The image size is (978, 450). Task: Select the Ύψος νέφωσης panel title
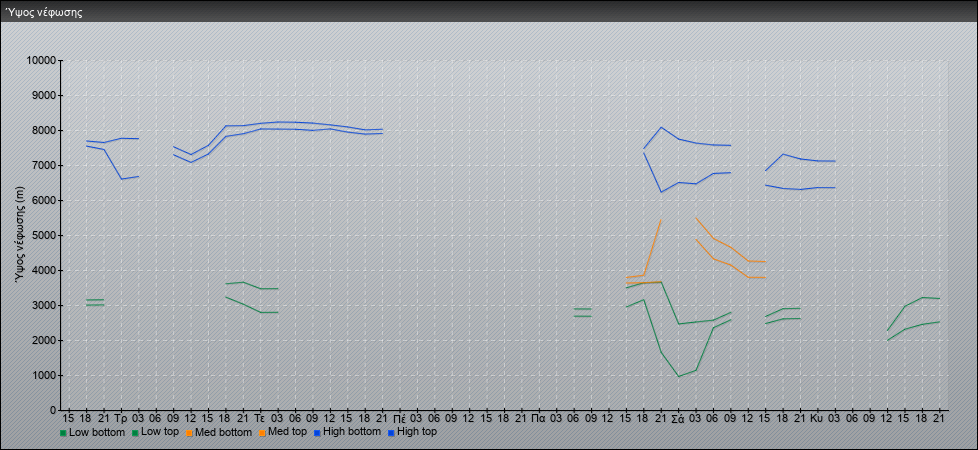click(x=44, y=12)
